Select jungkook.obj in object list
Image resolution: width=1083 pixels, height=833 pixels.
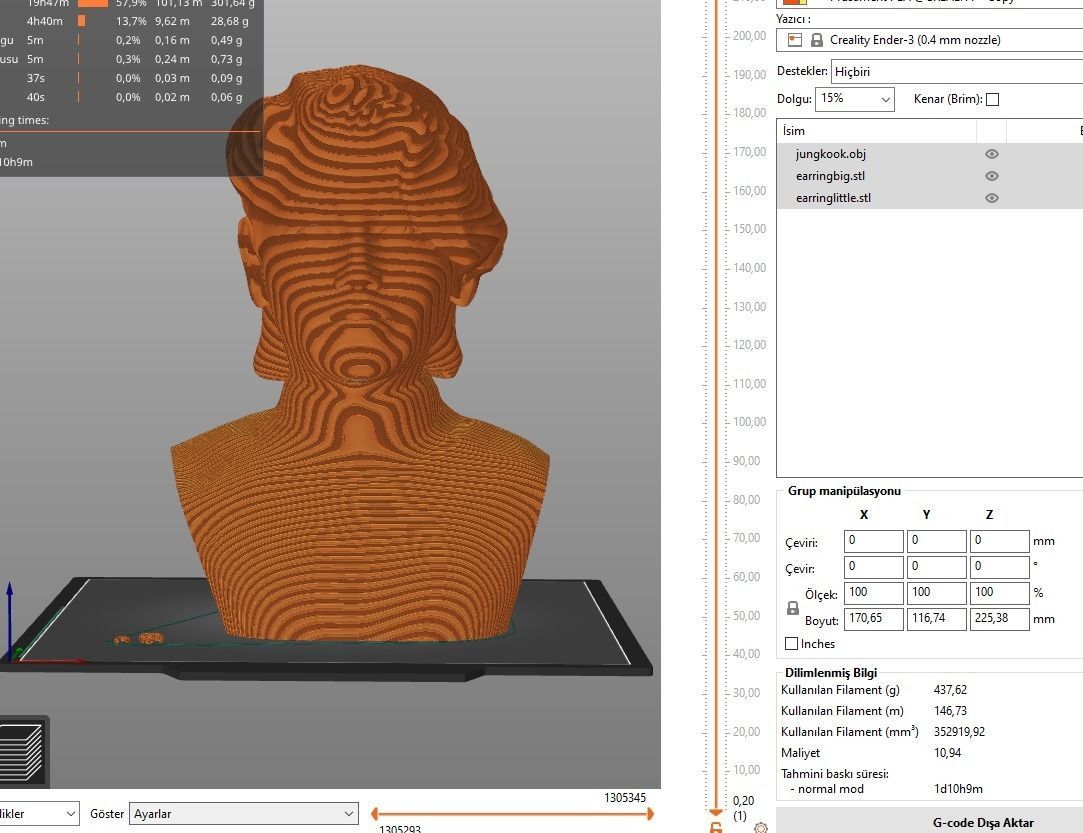830,154
